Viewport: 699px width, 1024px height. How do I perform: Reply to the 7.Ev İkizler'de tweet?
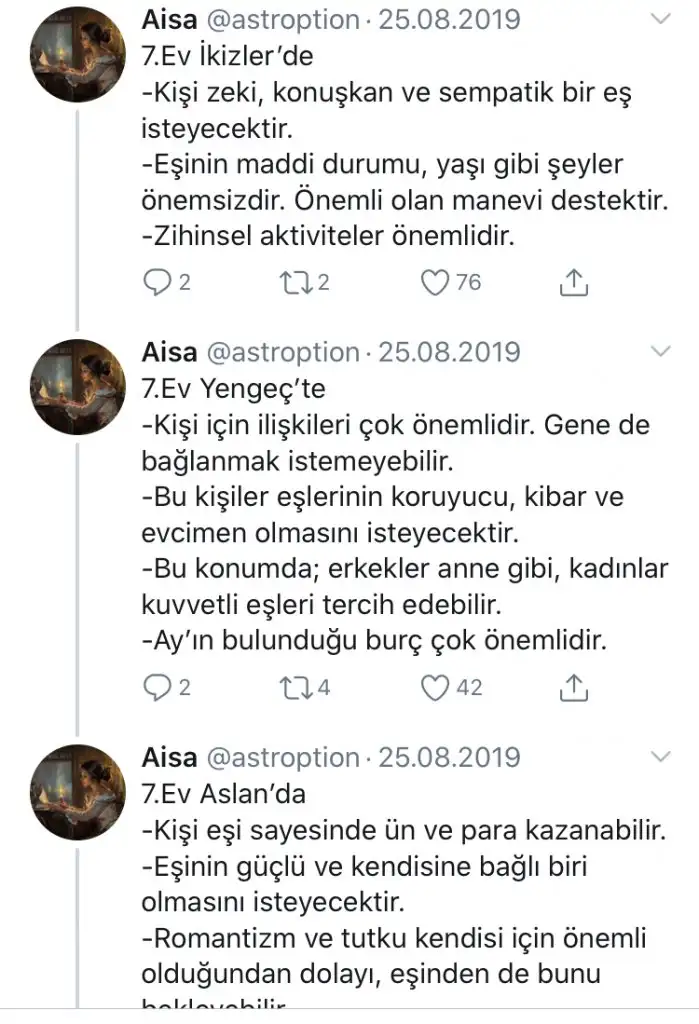157,283
